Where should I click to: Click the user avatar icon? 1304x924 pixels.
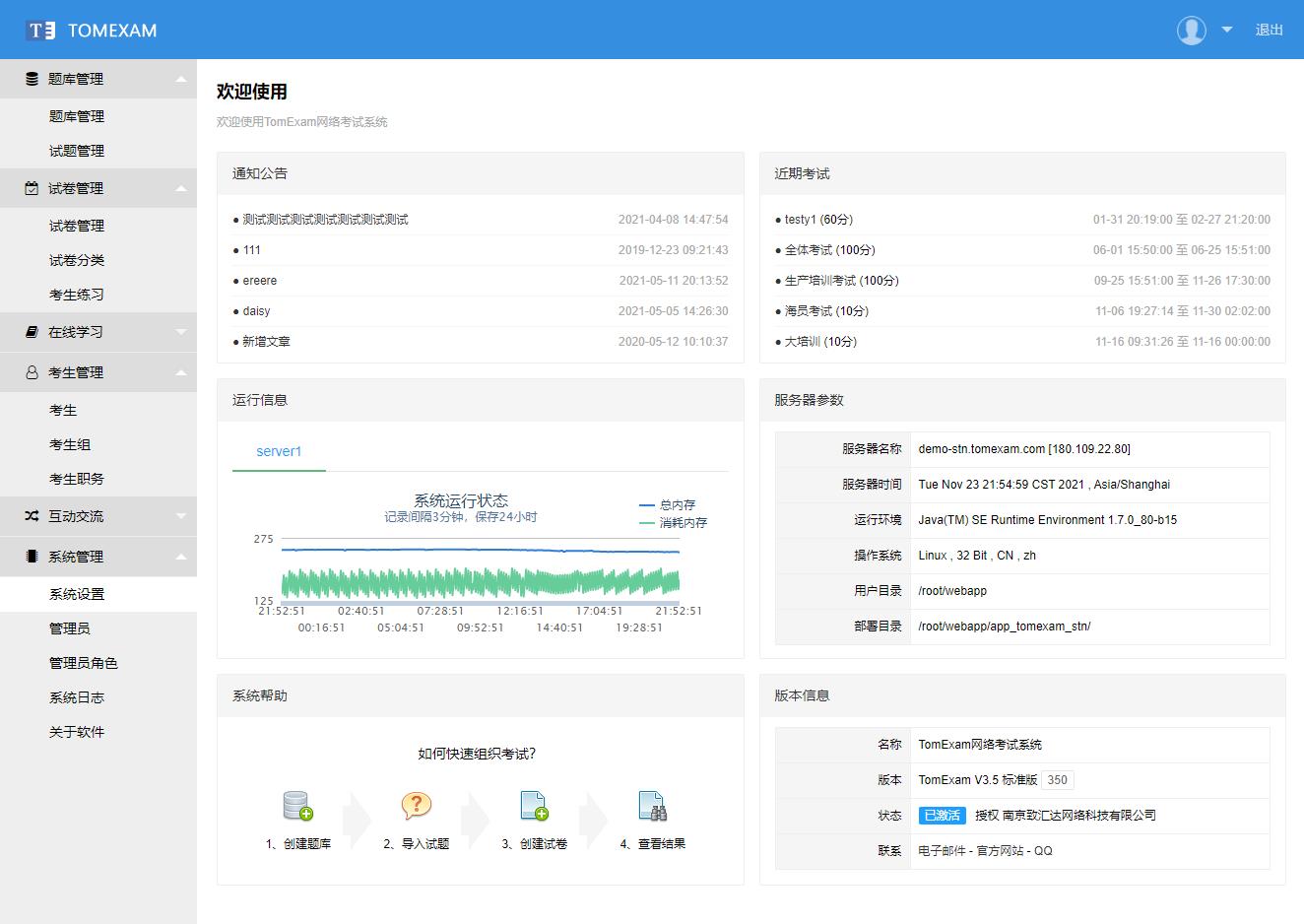pos(1191,31)
